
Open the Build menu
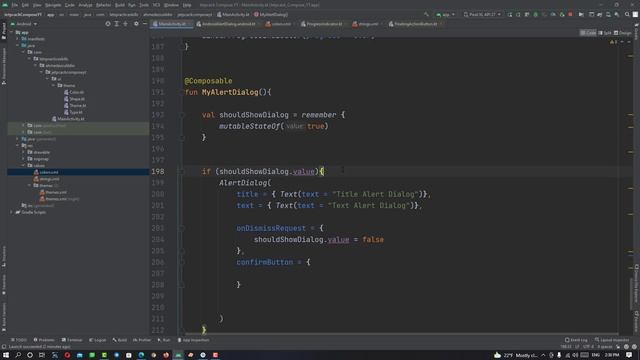pyautogui.click(x=120, y=5)
